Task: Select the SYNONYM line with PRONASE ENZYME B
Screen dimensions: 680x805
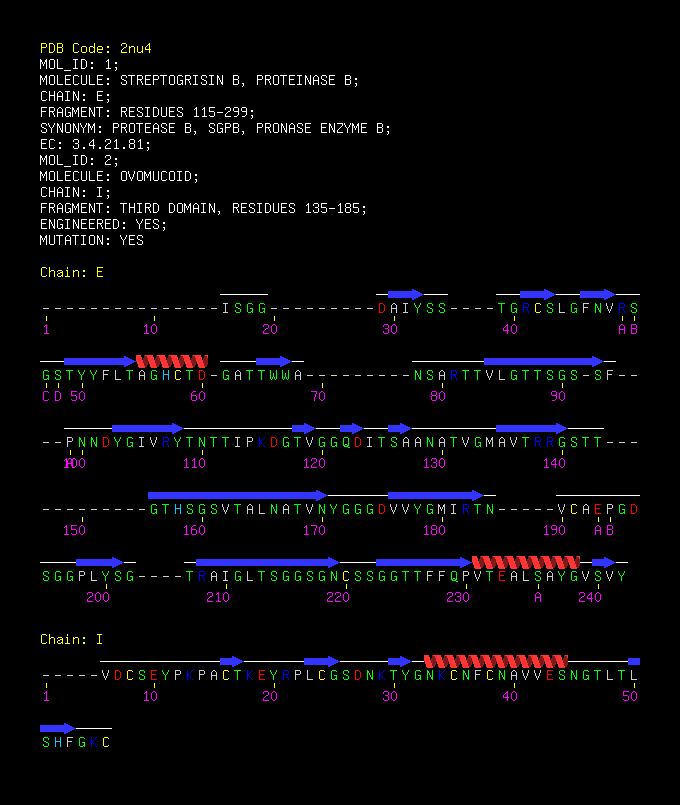Action: (x=215, y=128)
